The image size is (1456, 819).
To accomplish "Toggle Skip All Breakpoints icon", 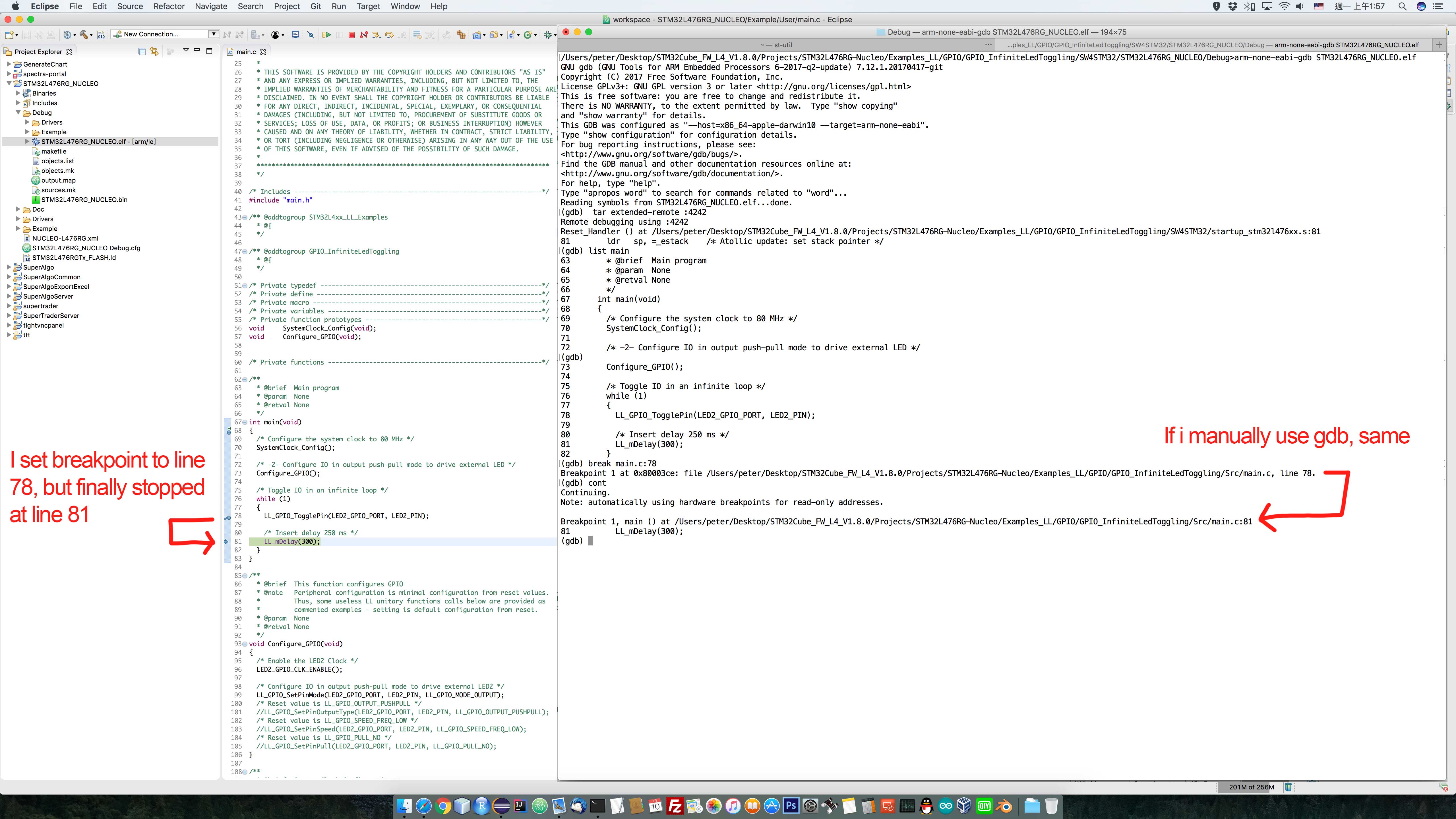I will [x=310, y=35].
